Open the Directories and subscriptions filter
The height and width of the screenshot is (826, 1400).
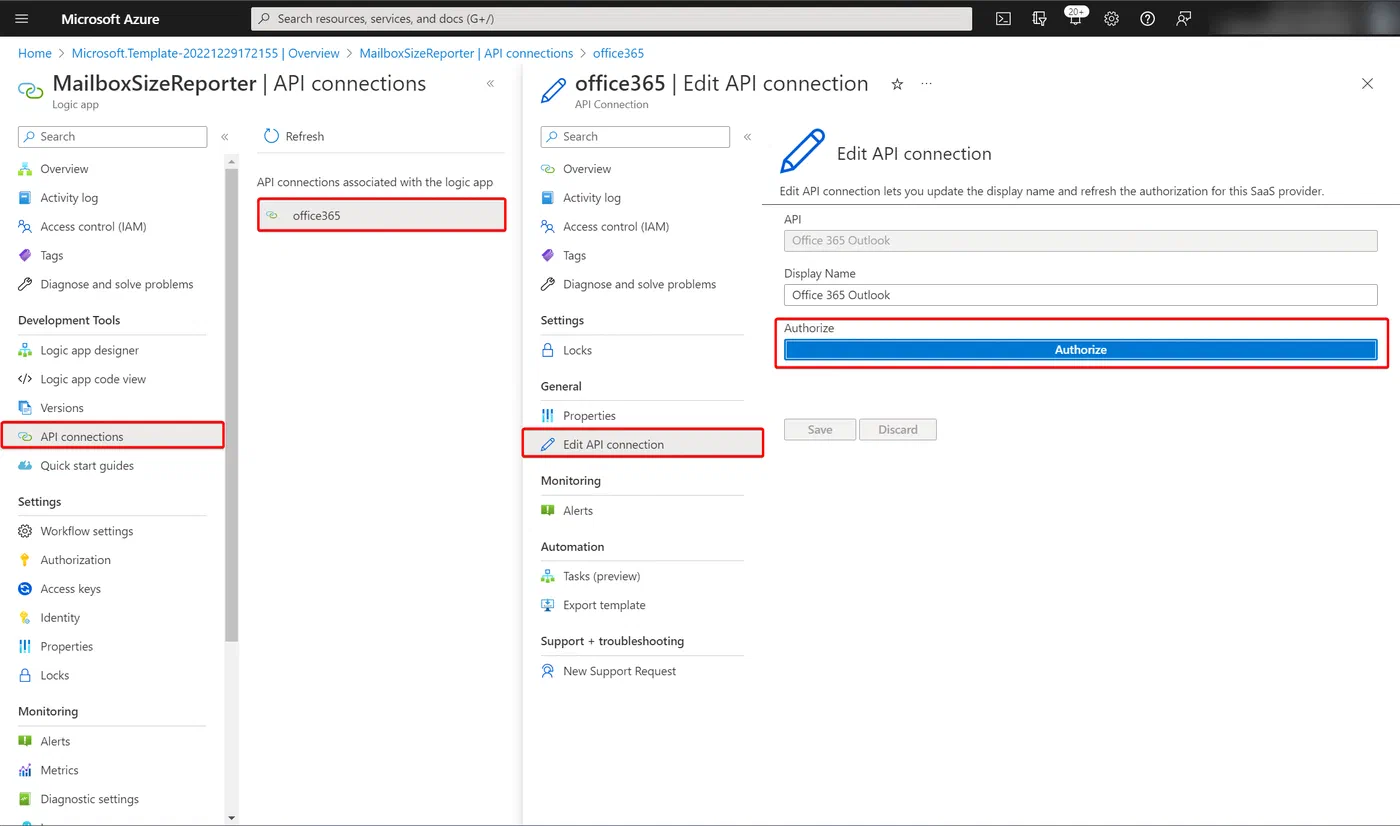(1040, 19)
